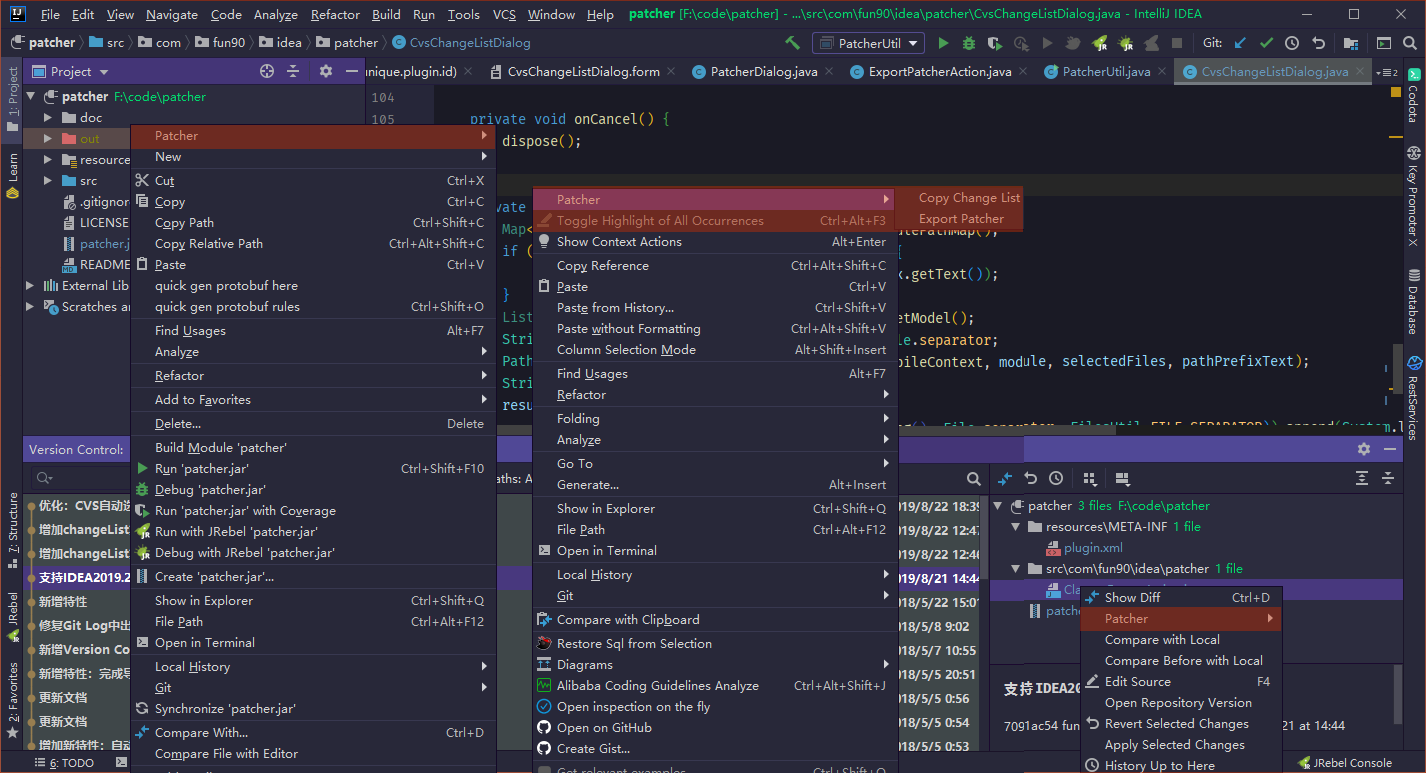This screenshot has height=773, width=1426.
Task: Show Git history clock icon in toolbar
Action: click(x=1292, y=43)
